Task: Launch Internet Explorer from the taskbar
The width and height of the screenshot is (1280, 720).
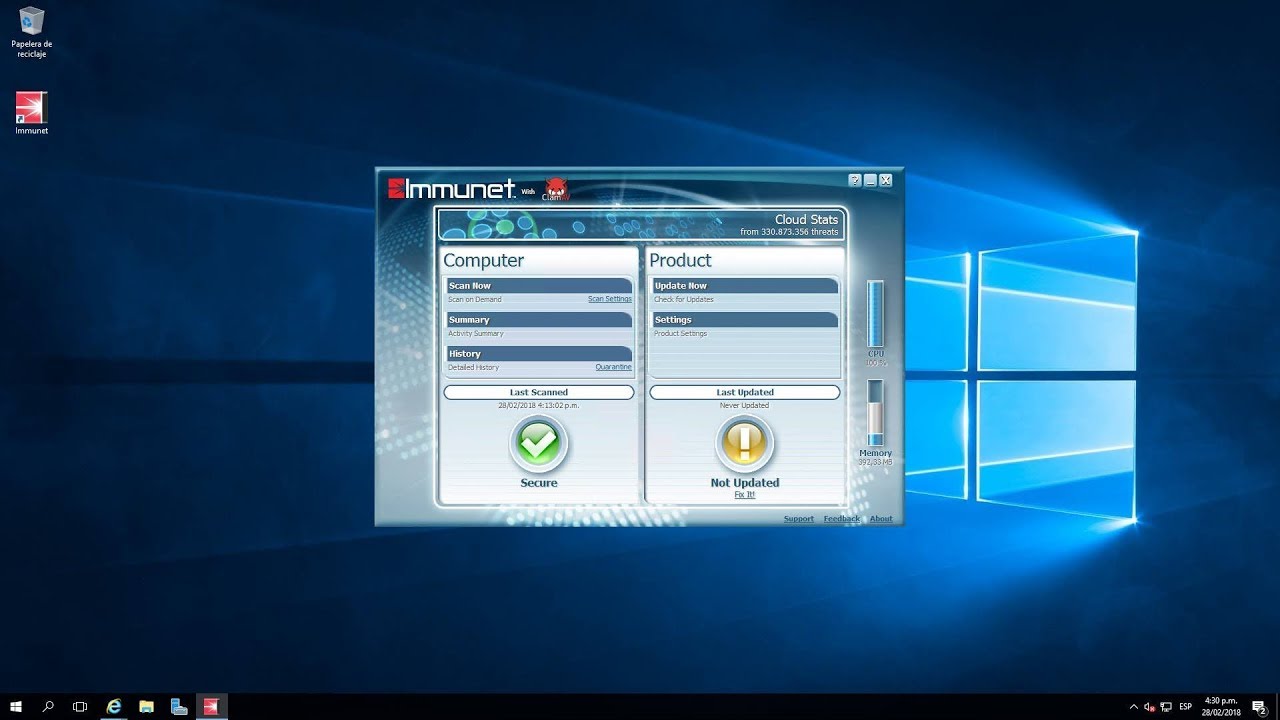Action: (114, 707)
